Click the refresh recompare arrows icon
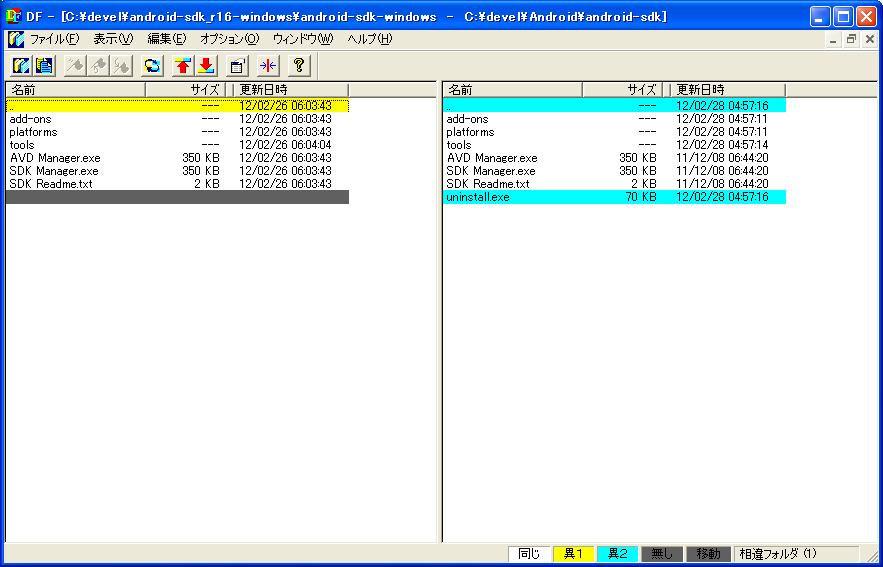Screen dimensions: 883x567 152,66
